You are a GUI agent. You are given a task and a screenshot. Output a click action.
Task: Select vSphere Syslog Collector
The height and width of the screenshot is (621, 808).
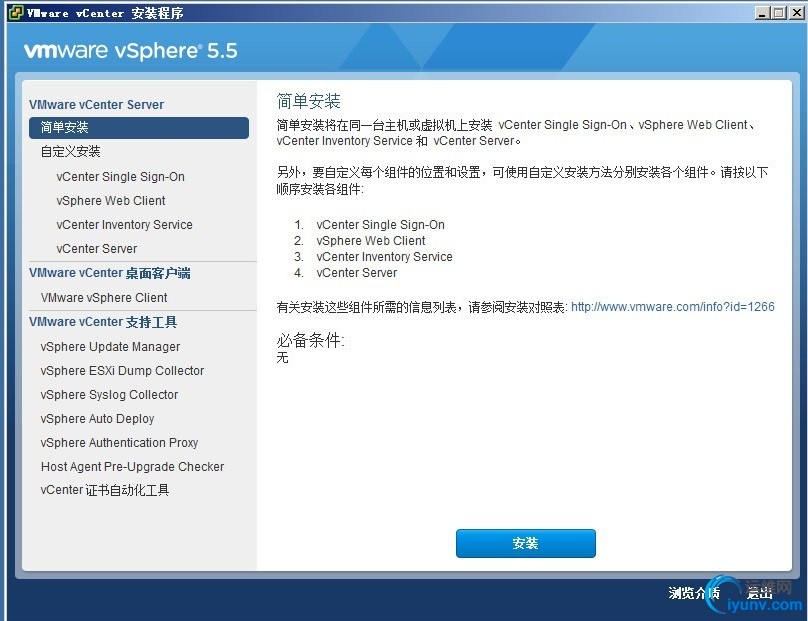[109, 395]
